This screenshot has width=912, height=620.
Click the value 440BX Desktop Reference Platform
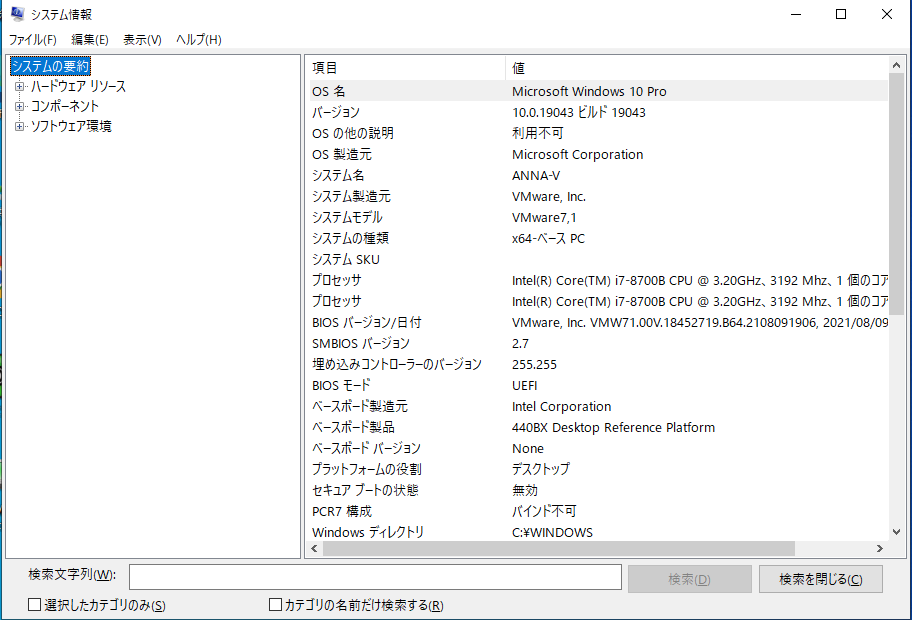[x=613, y=427]
